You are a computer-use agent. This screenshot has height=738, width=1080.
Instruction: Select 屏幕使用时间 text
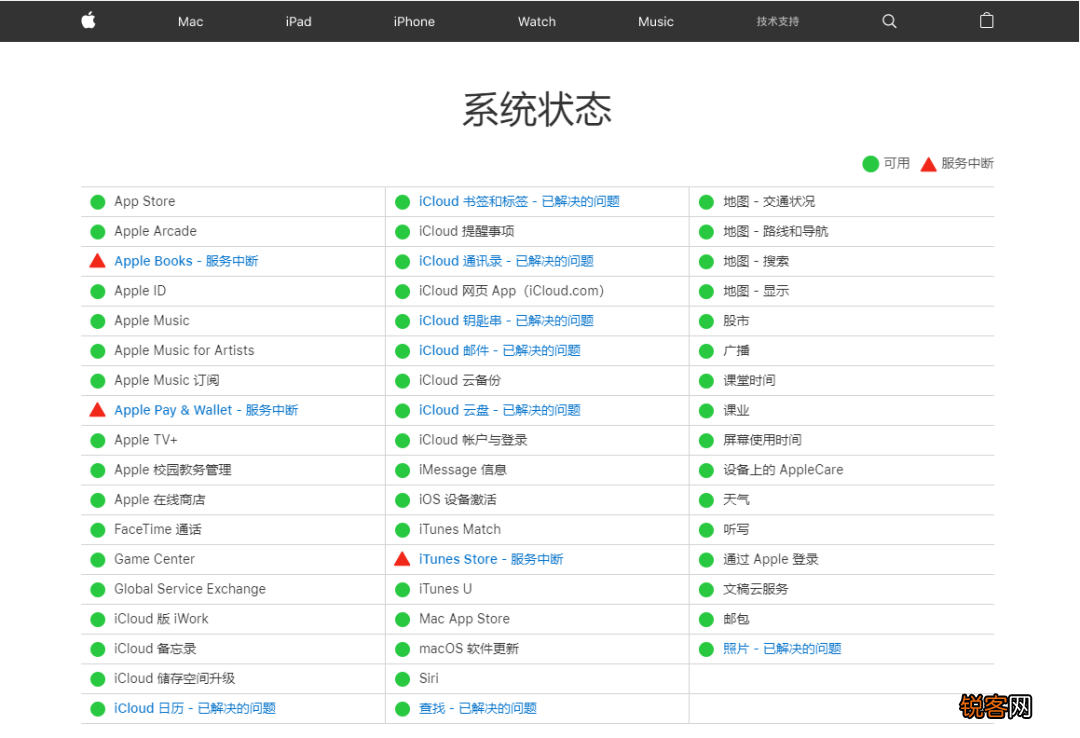coord(762,440)
